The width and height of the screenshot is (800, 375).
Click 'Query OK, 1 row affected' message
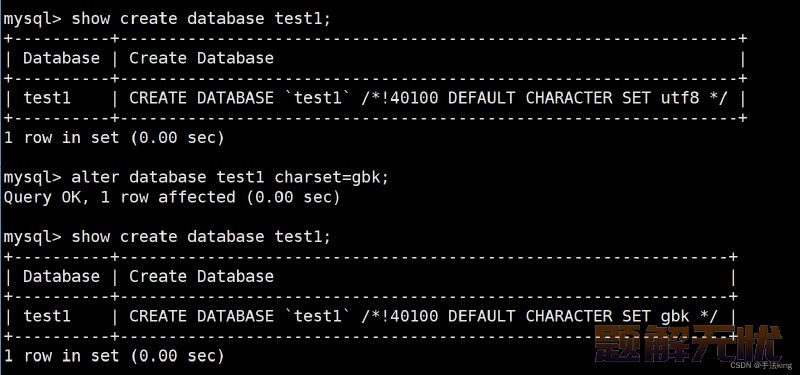(119, 197)
